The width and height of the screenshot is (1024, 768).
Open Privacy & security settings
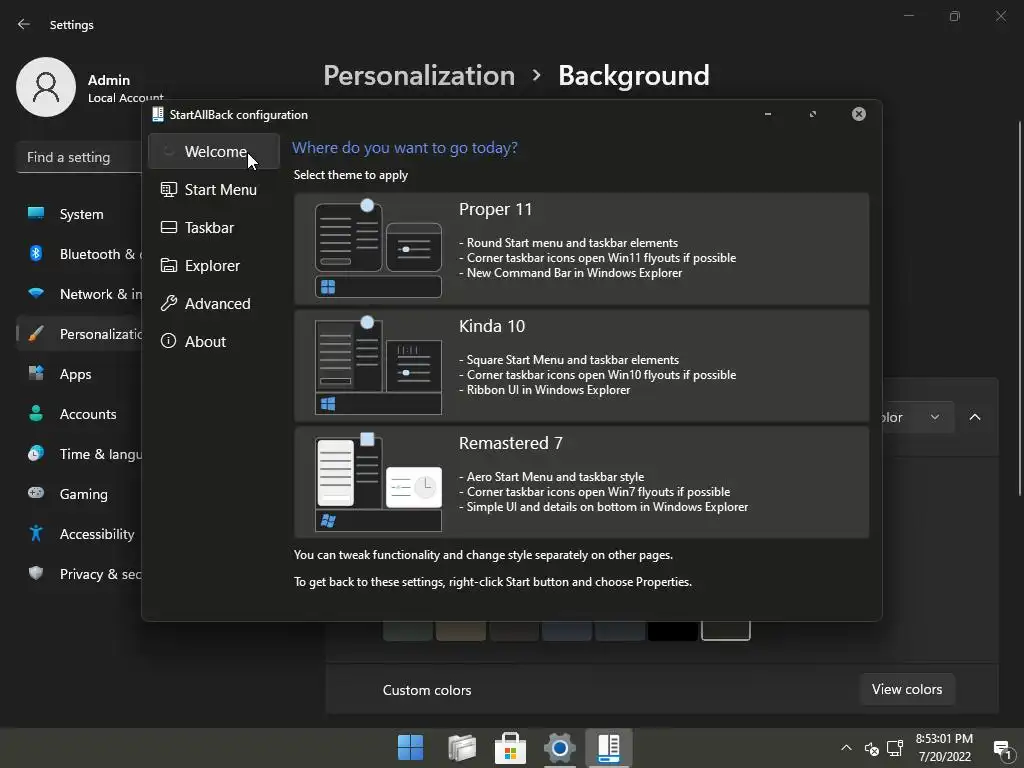tap(78, 574)
